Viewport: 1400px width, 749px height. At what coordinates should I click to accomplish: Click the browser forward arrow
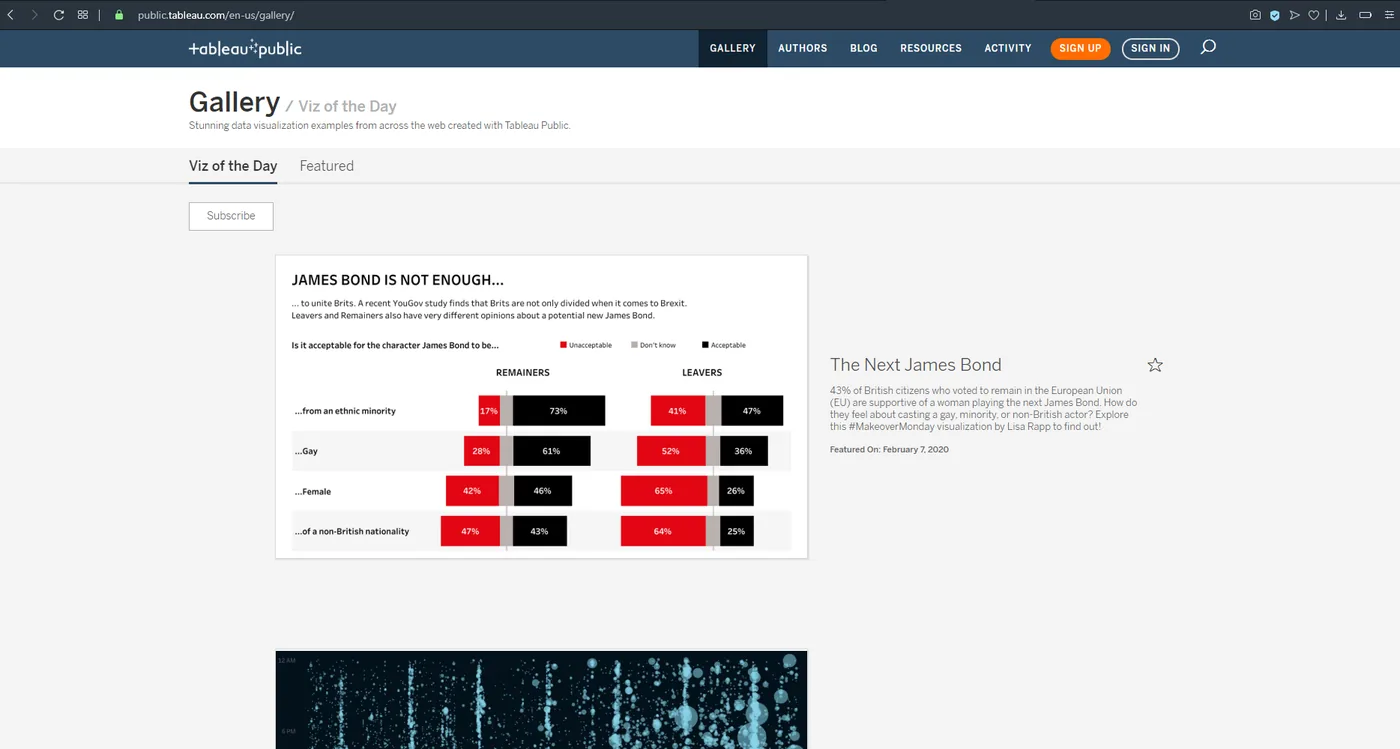[35, 15]
